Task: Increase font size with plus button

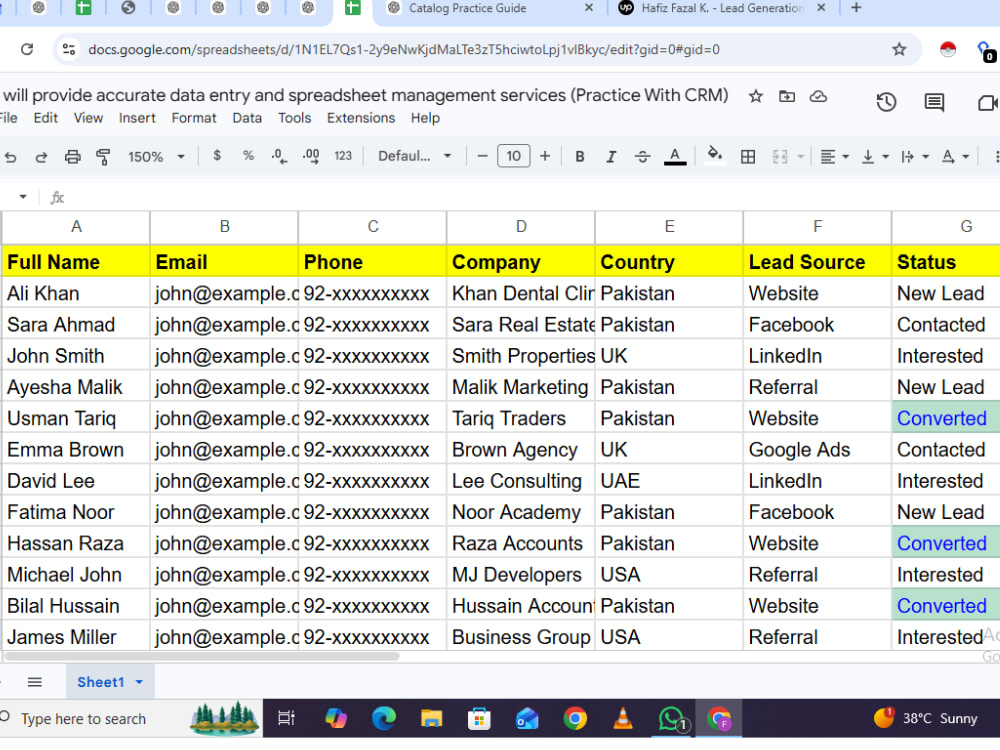Action: 545,156
